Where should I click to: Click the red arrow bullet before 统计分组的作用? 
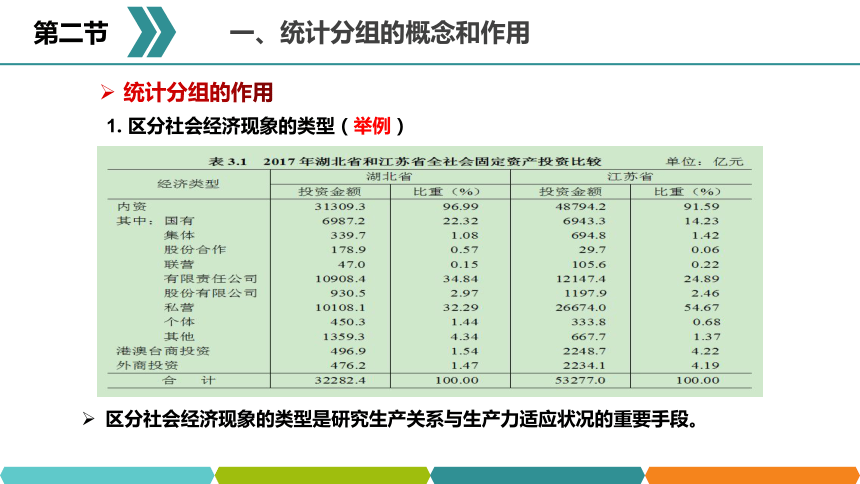click(x=107, y=92)
